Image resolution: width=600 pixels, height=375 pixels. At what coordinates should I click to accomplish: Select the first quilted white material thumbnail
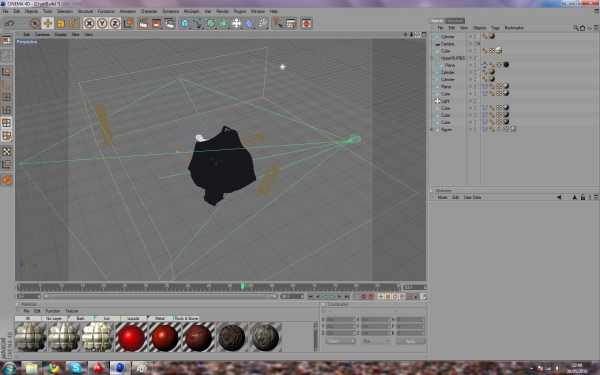click(x=31, y=337)
